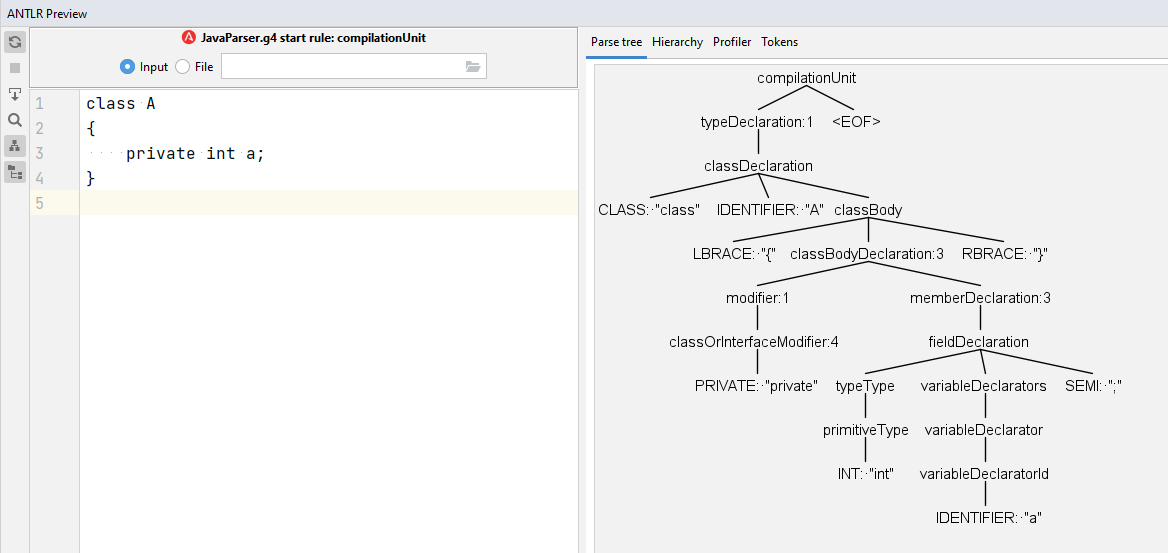1168x553 pixels.
Task: Select the fieldDeclaration node
Action: pyautogui.click(x=978, y=342)
